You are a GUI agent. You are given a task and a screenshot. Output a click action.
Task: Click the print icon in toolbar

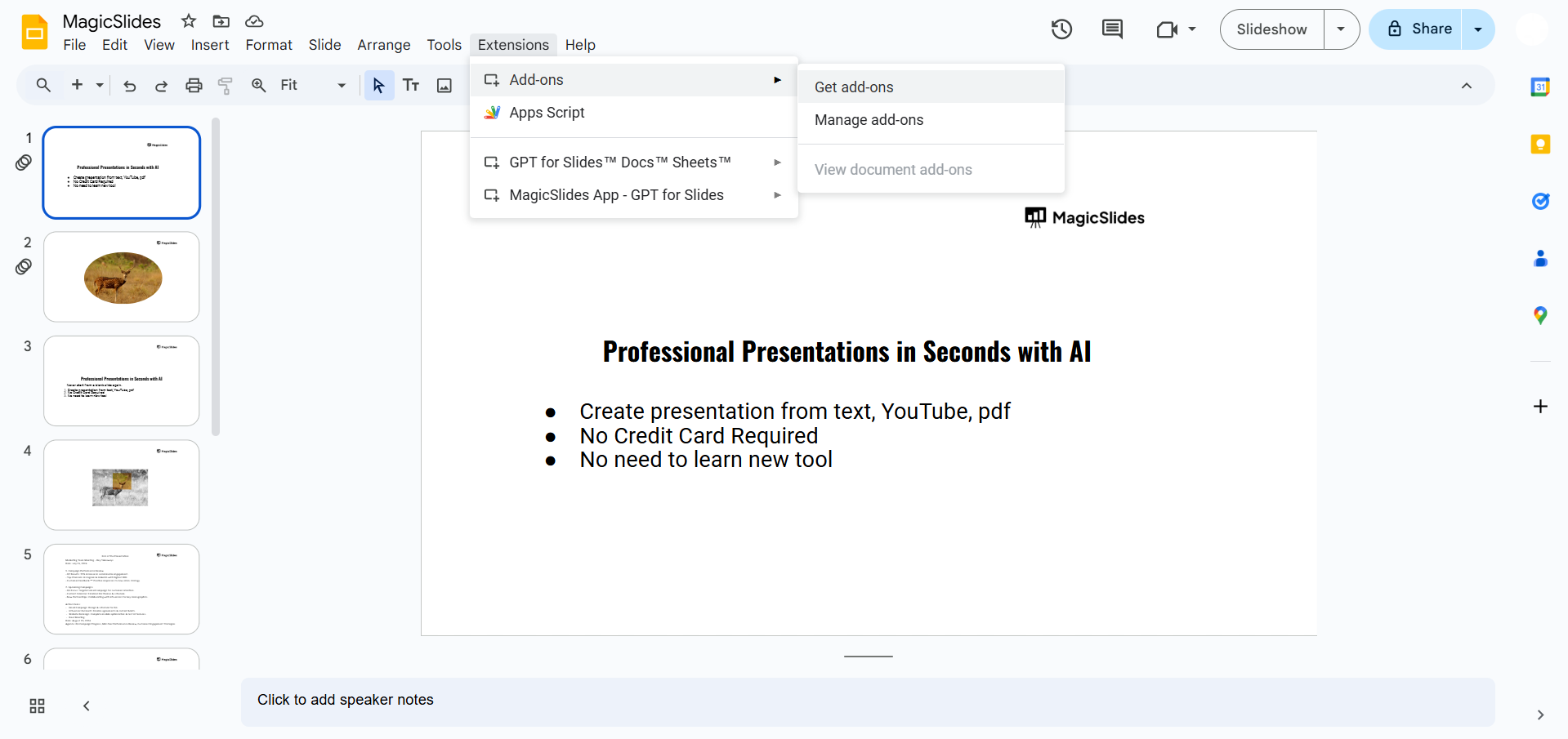pos(194,85)
